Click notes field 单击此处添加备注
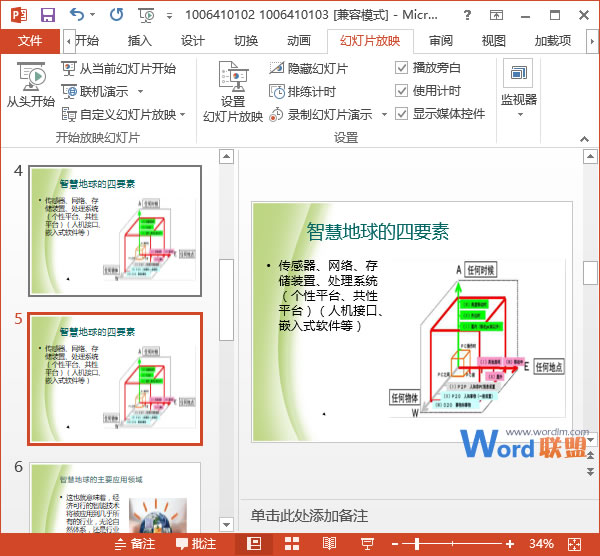Screen dimensions: 600x556 (x=310, y=516)
